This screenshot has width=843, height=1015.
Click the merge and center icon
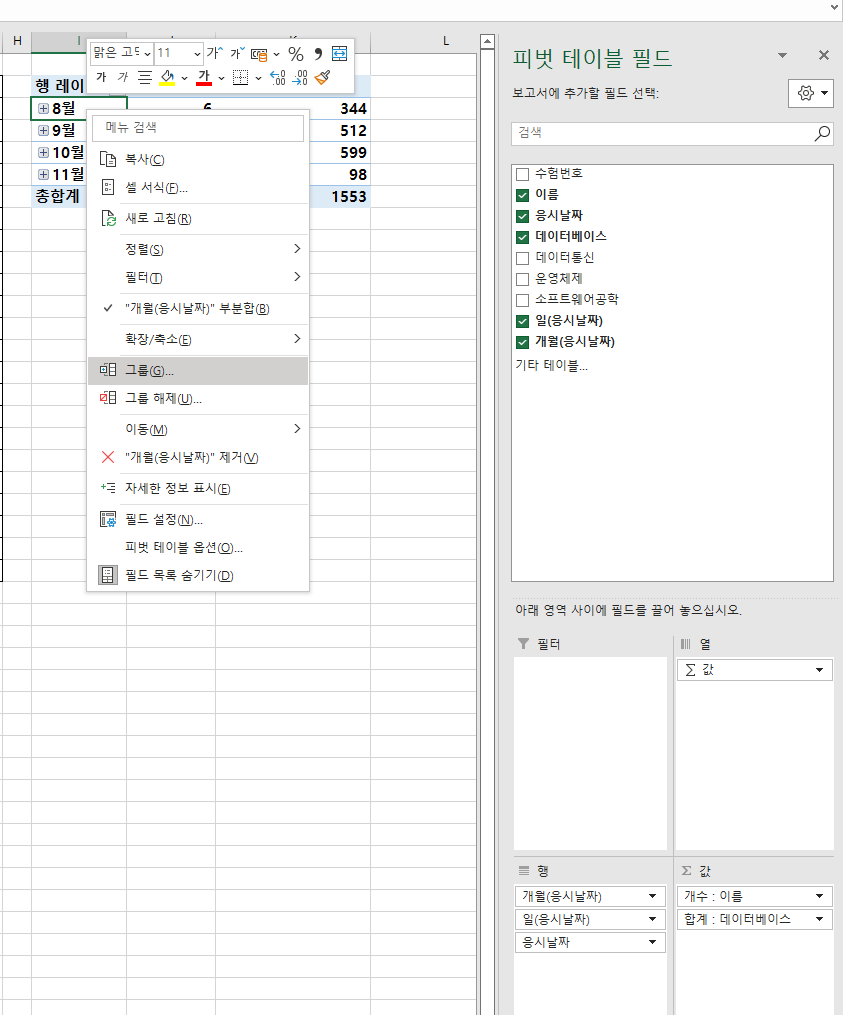point(340,54)
